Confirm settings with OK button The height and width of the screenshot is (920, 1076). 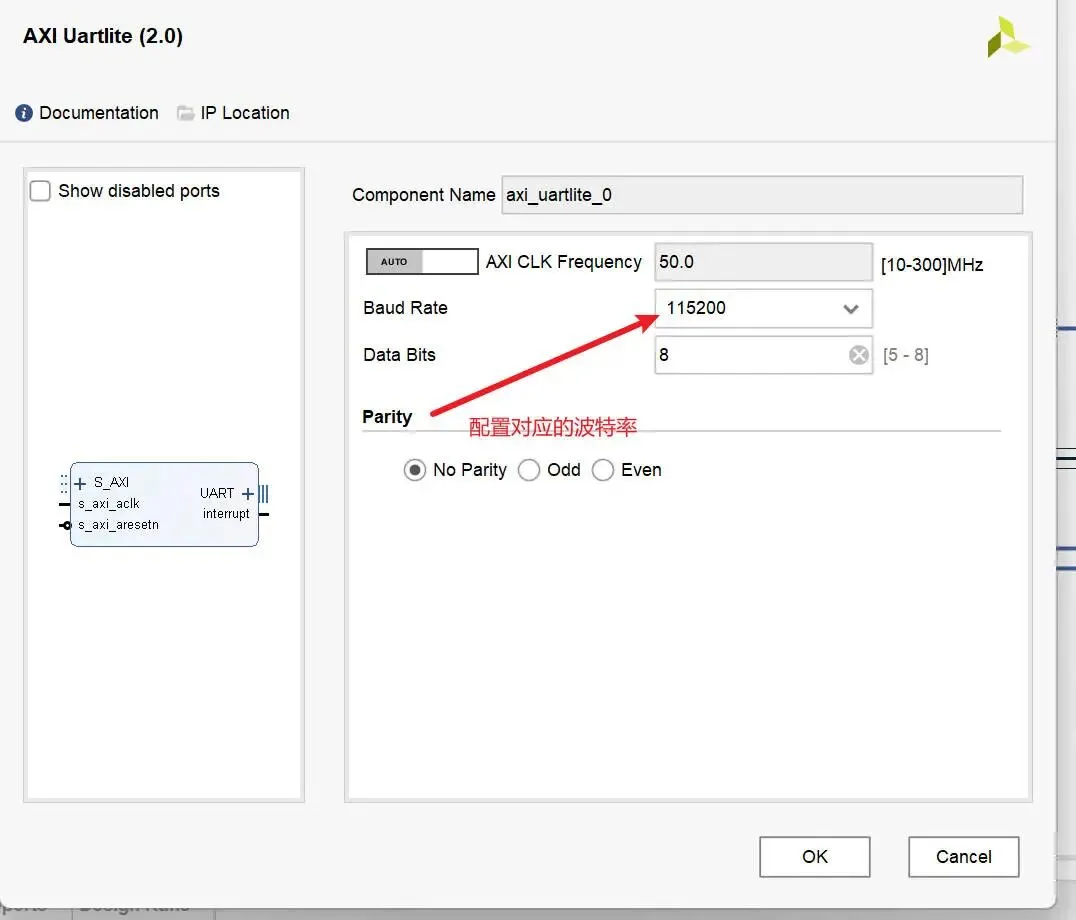click(x=815, y=857)
